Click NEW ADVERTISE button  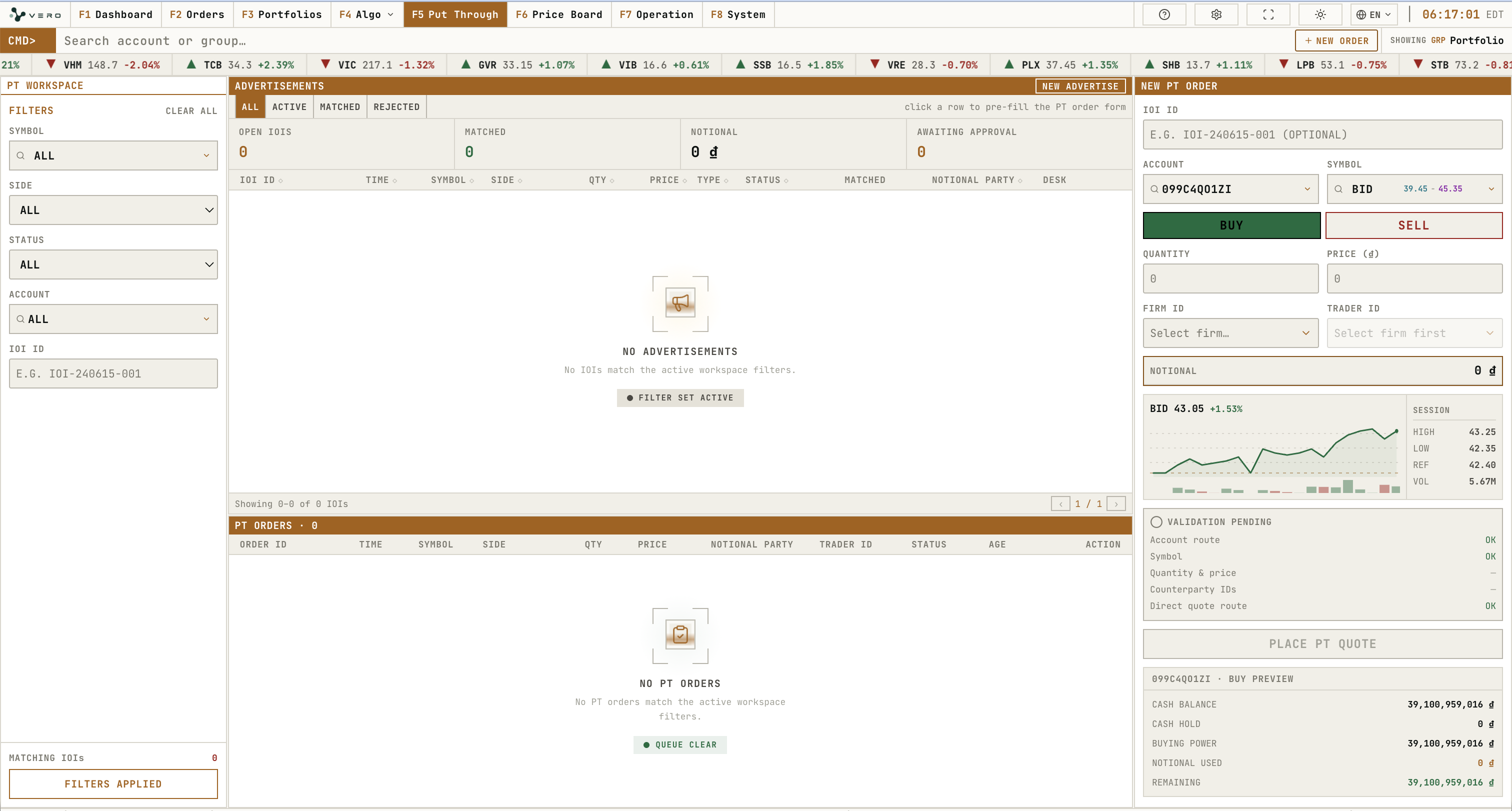[x=1080, y=86]
